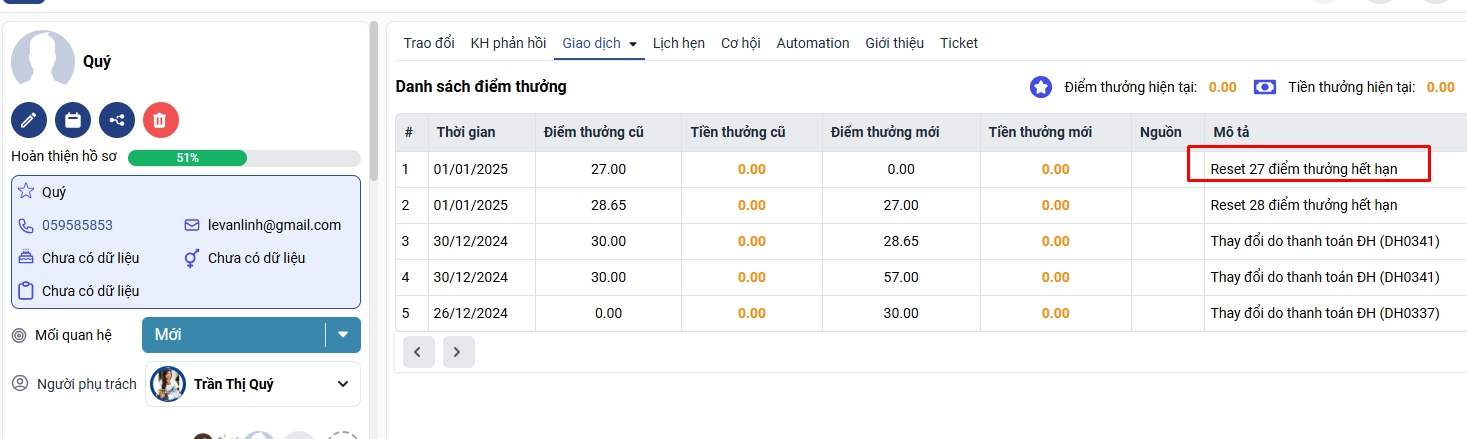Click the pencil edit profile icon
Viewport: 1467px width, 439px height.
(29, 120)
